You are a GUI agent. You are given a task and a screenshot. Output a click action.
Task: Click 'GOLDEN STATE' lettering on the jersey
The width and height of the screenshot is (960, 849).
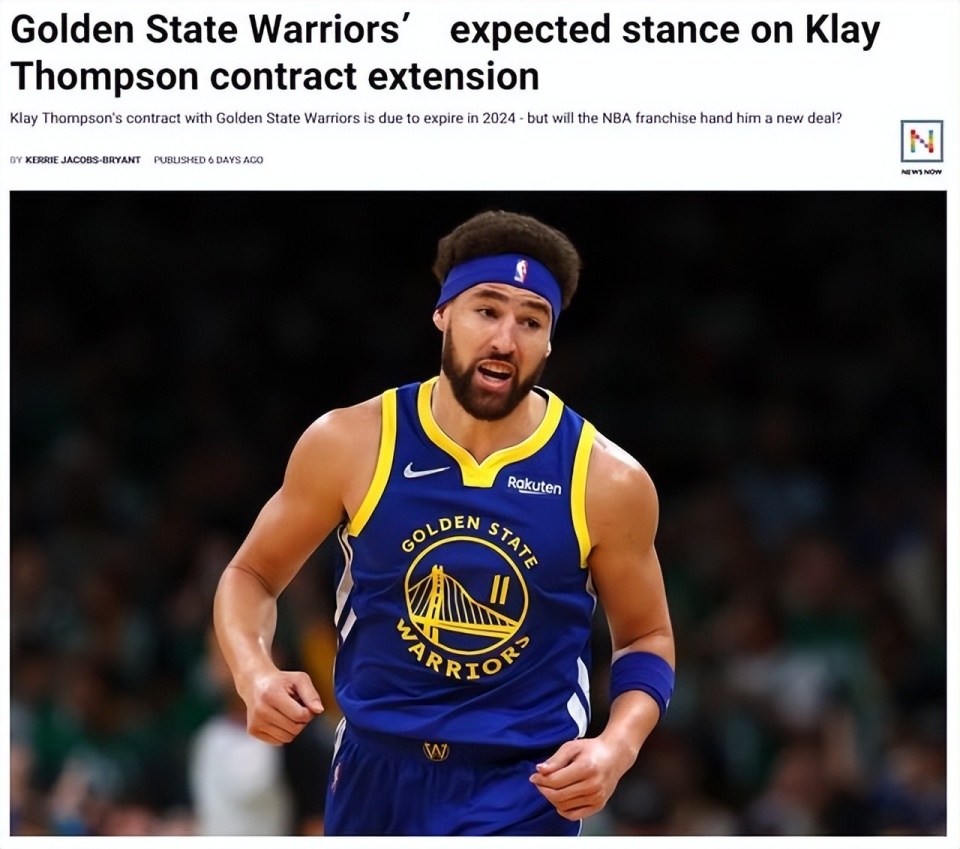pyautogui.click(x=470, y=539)
